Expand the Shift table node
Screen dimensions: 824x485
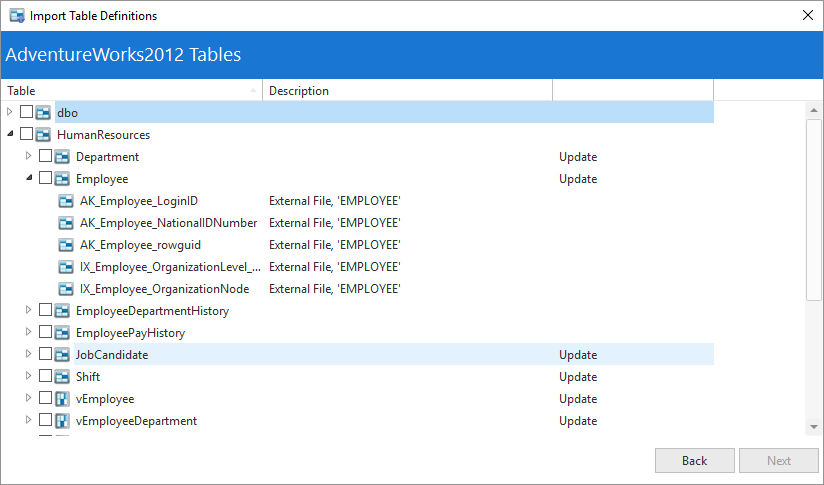[28, 376]
